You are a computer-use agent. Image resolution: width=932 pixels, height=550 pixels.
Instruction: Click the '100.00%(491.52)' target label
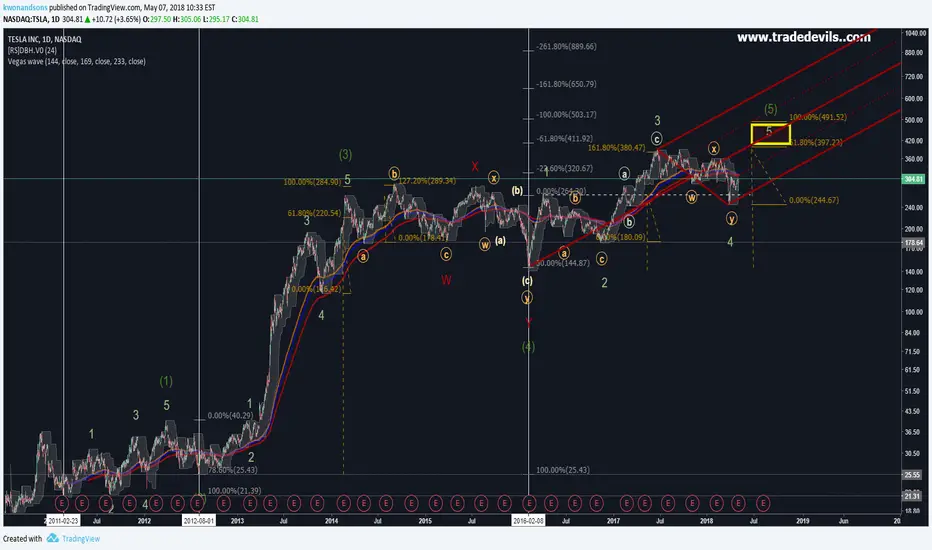(818, 117)
